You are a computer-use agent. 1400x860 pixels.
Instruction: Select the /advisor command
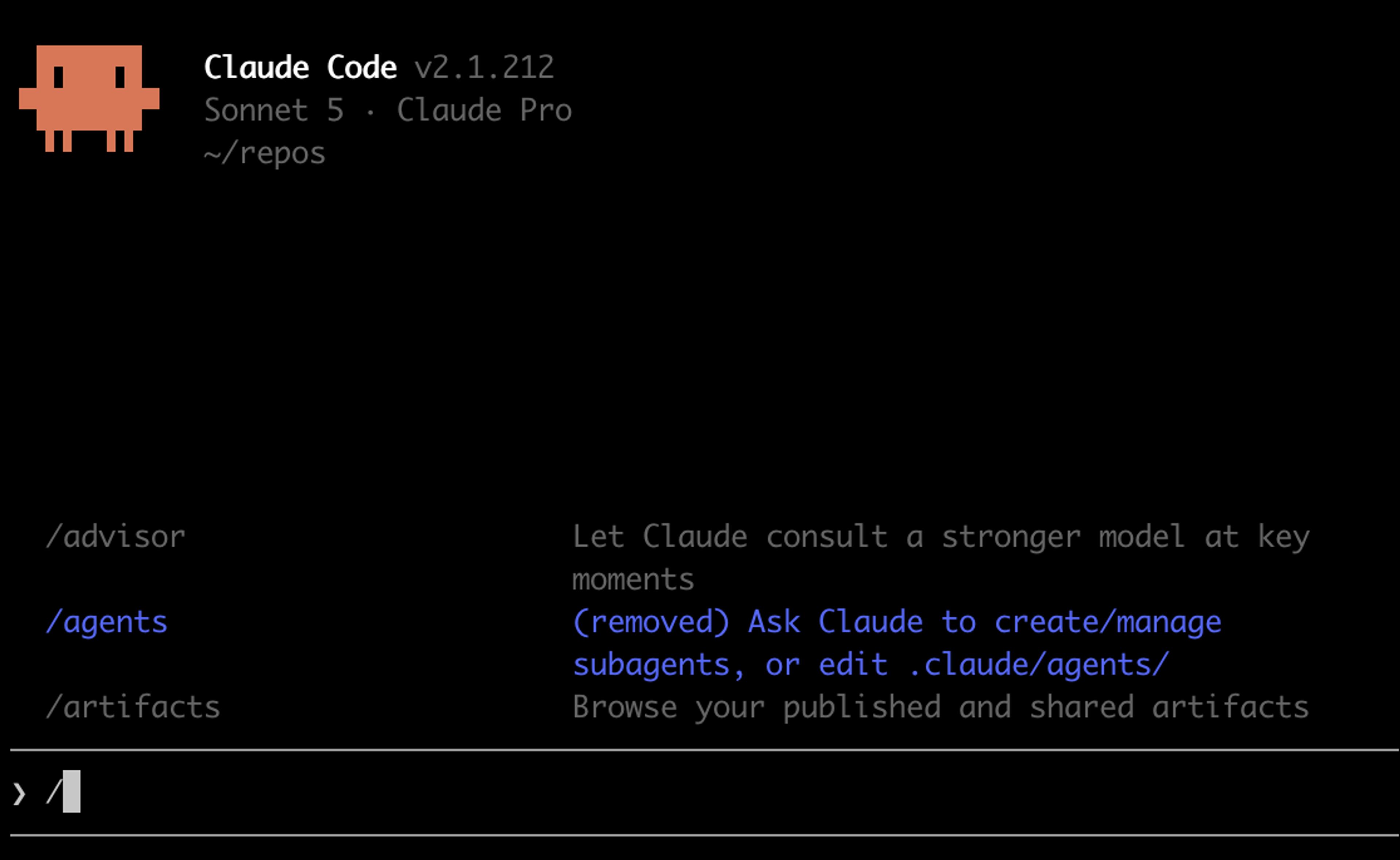[x=116, y=536]
